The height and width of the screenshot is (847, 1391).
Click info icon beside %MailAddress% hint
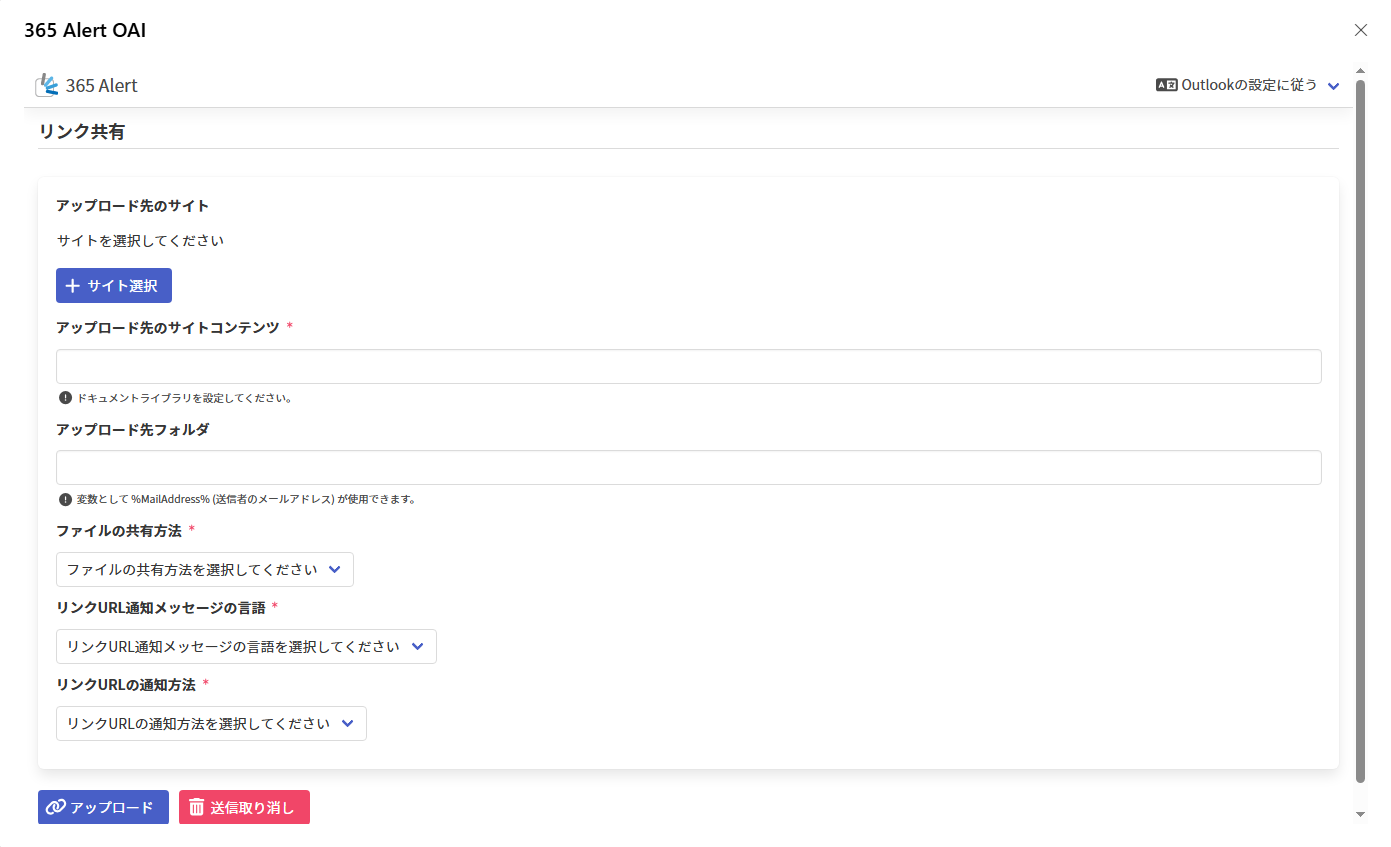(65, 499)
